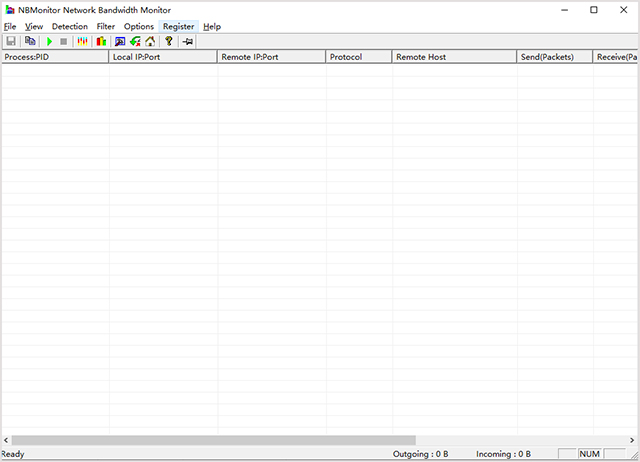This screenshot has height=462, width=640.
Task: Click the pin always-on-top icon
Action: [x=187, y=41]
